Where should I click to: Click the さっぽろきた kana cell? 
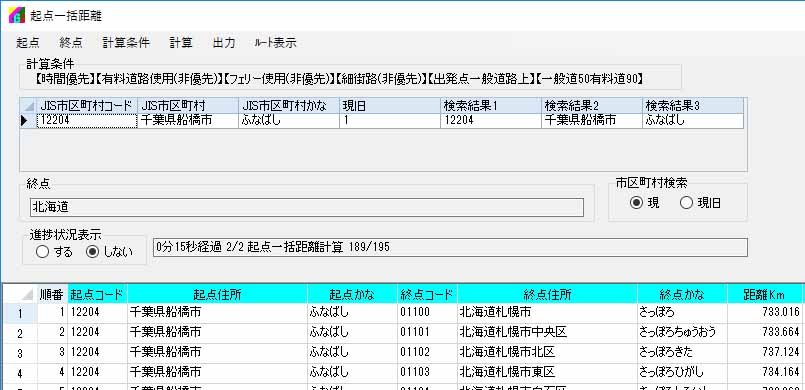(x=682, y=353)
